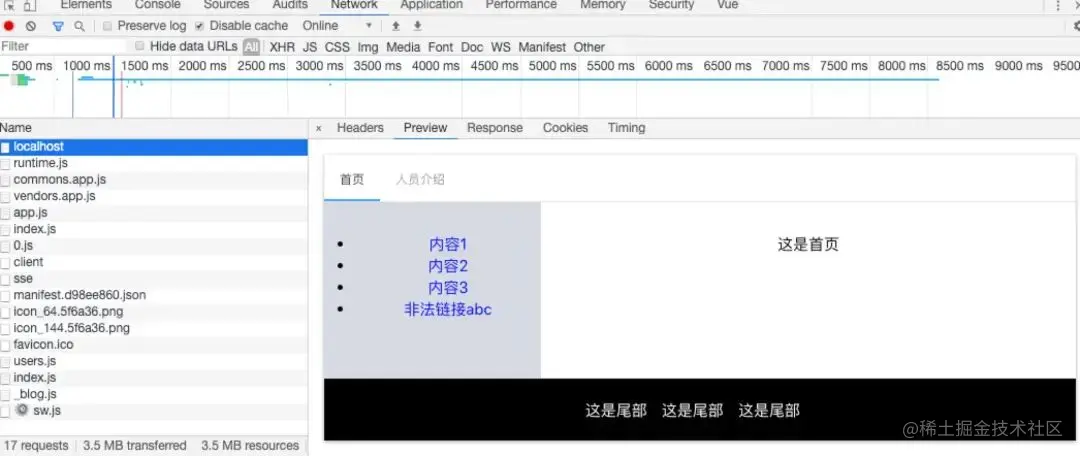Filter requests by Other
Viewport: 1080px width, 456px height.
point(589,47)
